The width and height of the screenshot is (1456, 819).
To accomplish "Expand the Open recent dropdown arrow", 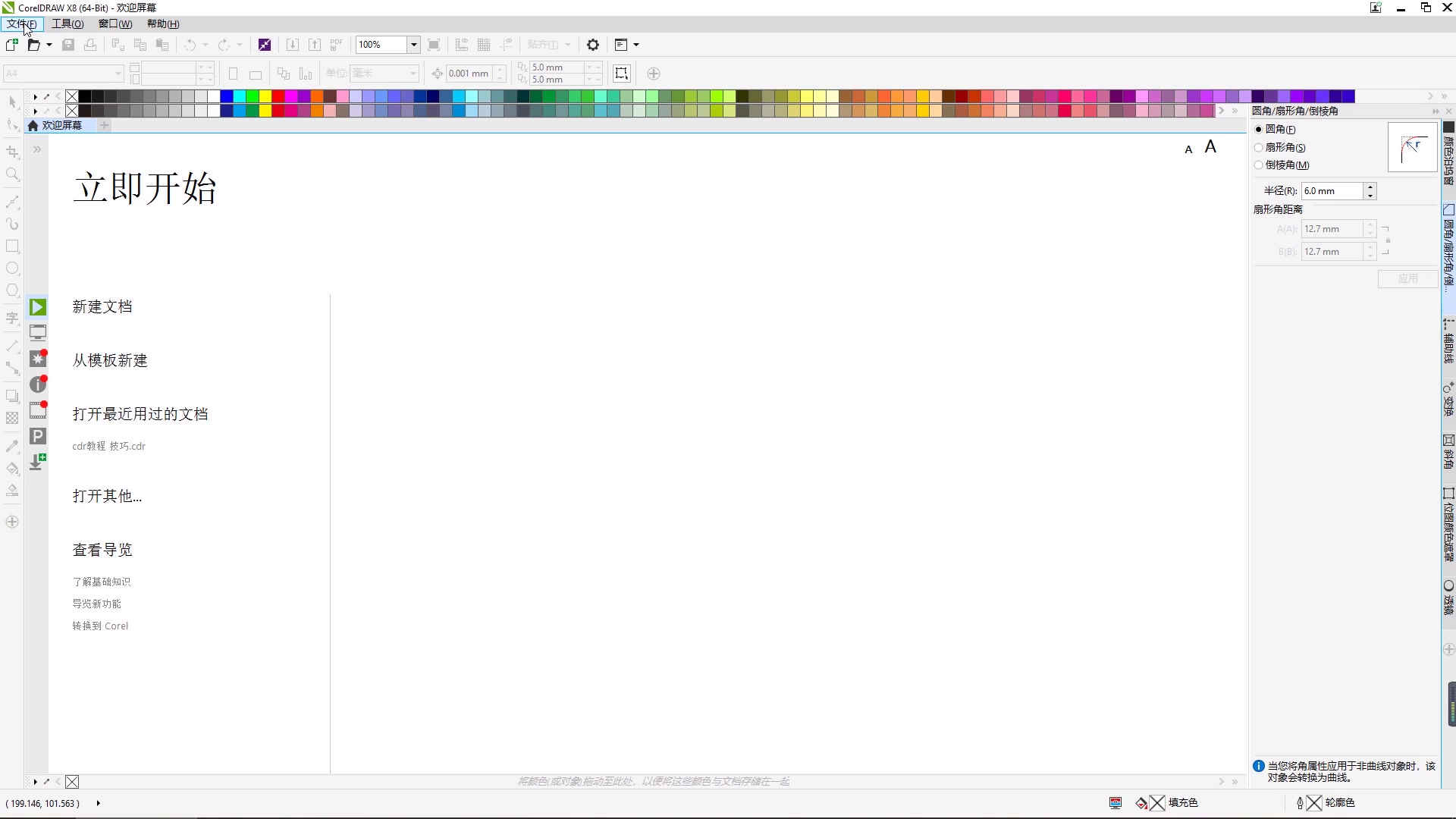I will tap(49, 45).
